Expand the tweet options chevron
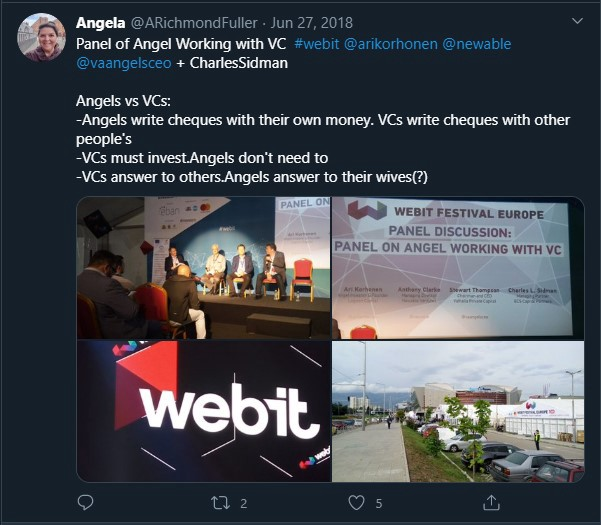 click(577, 21)
